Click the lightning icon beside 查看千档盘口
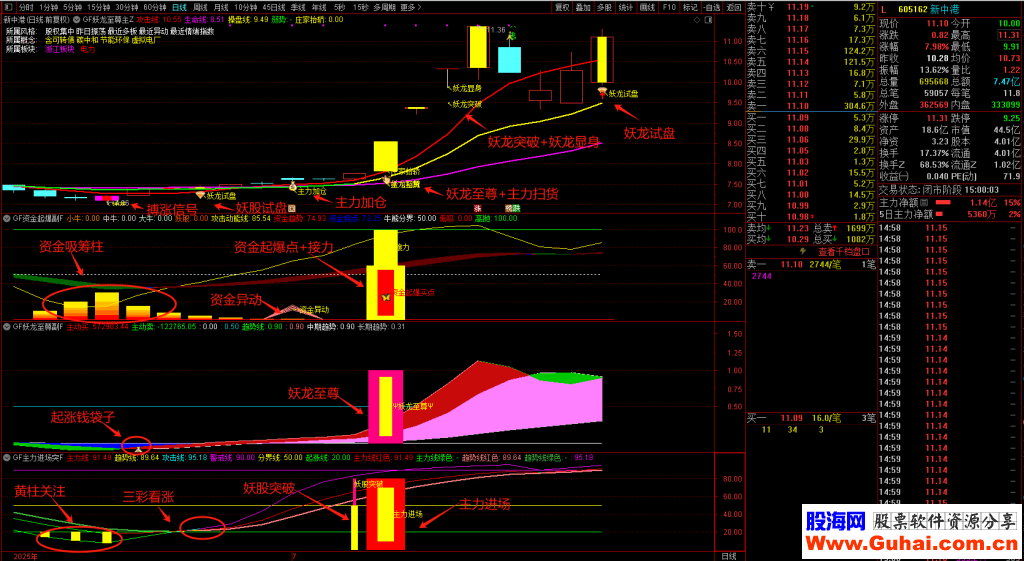This screenshot has height=561, width=1024. [802, 251]
